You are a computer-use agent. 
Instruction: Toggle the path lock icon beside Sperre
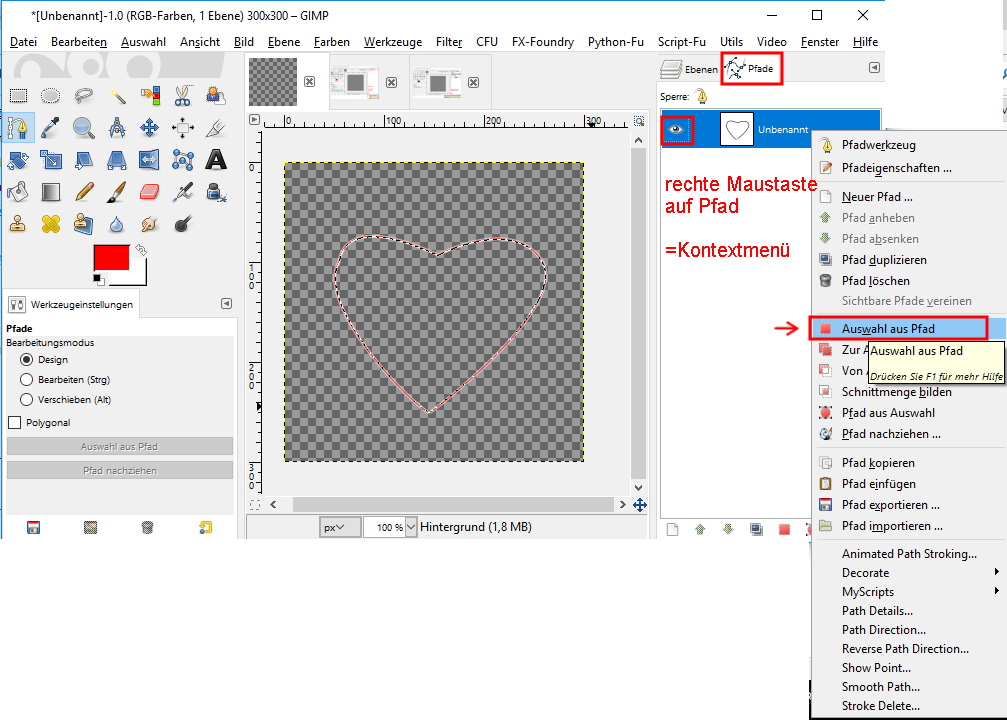702,96
